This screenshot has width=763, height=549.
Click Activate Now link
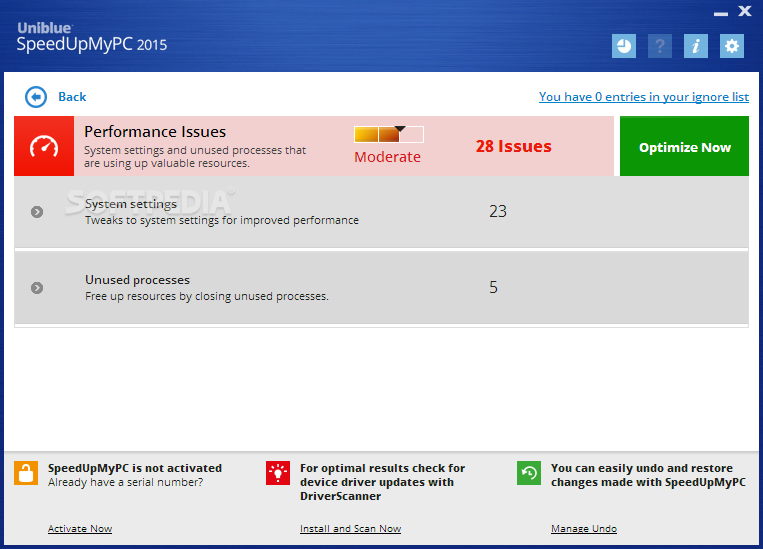pos(80,529)
